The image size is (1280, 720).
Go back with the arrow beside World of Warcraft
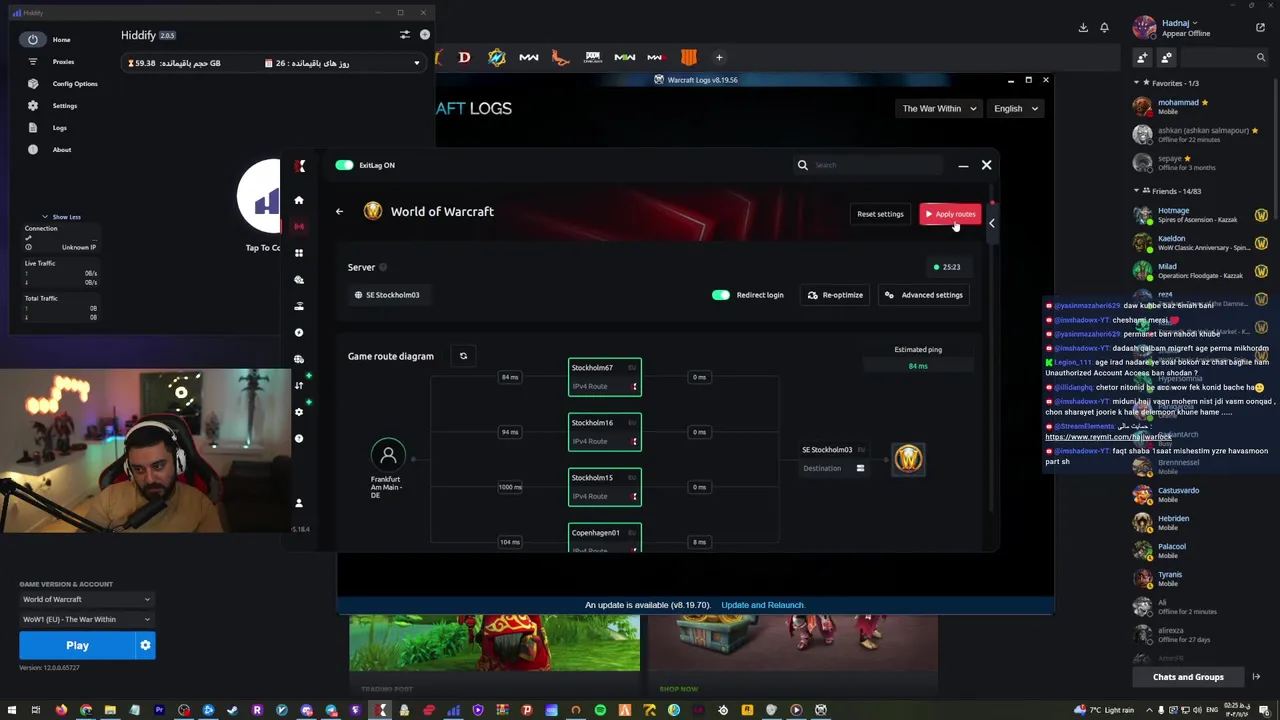[339, 211]
